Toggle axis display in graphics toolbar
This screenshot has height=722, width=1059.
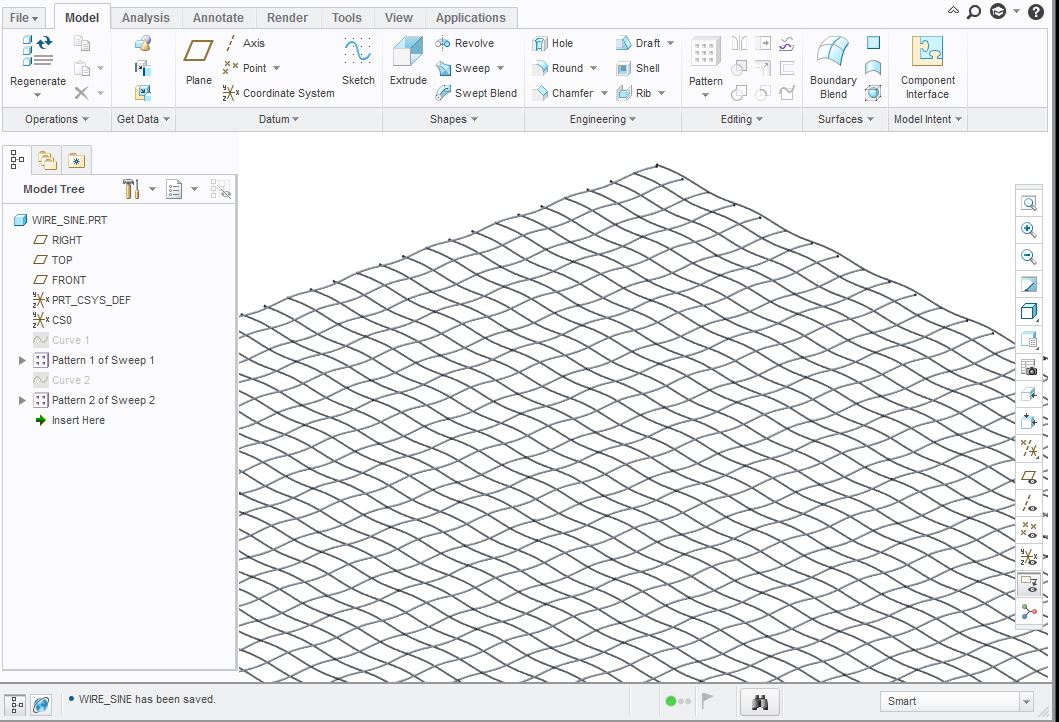point(1028,502)
